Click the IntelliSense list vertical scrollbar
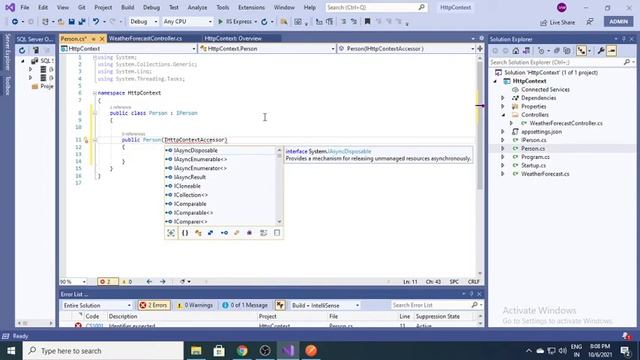This screenshot has width=640, height=360. click(x=279, y=186)
